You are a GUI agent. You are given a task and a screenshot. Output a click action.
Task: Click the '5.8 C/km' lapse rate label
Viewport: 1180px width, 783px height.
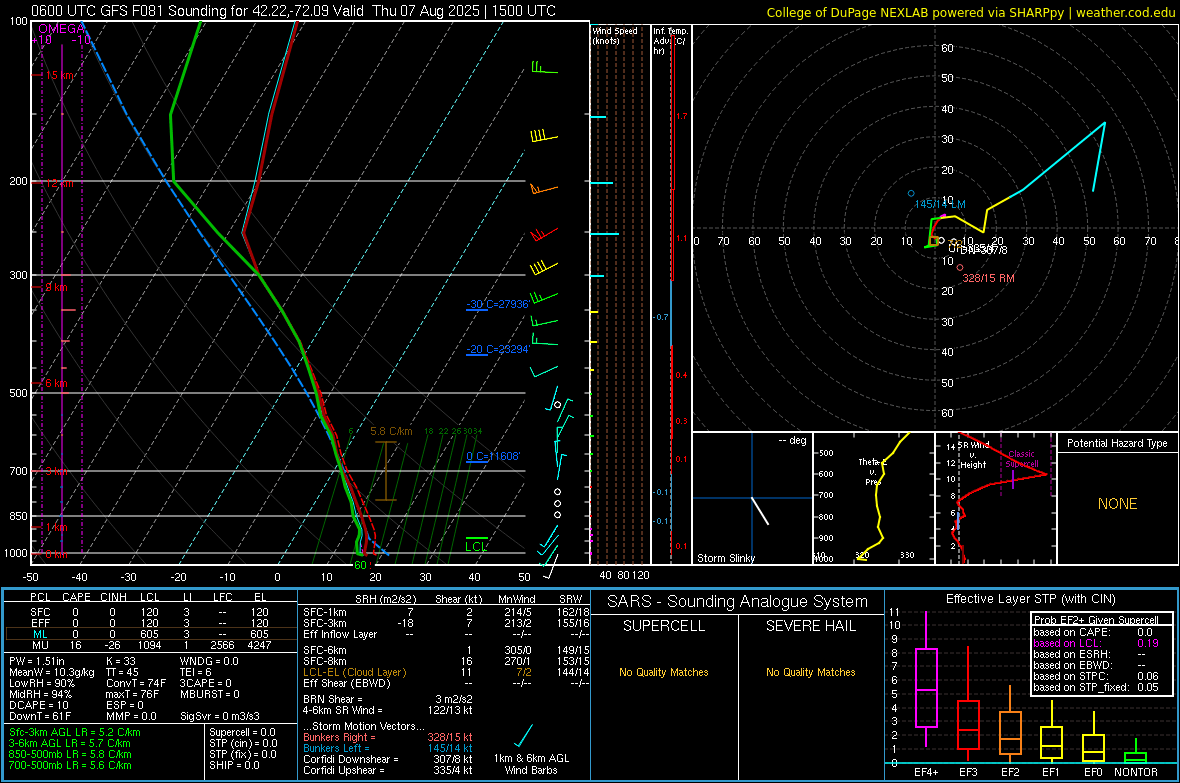(x=391, y=431)
